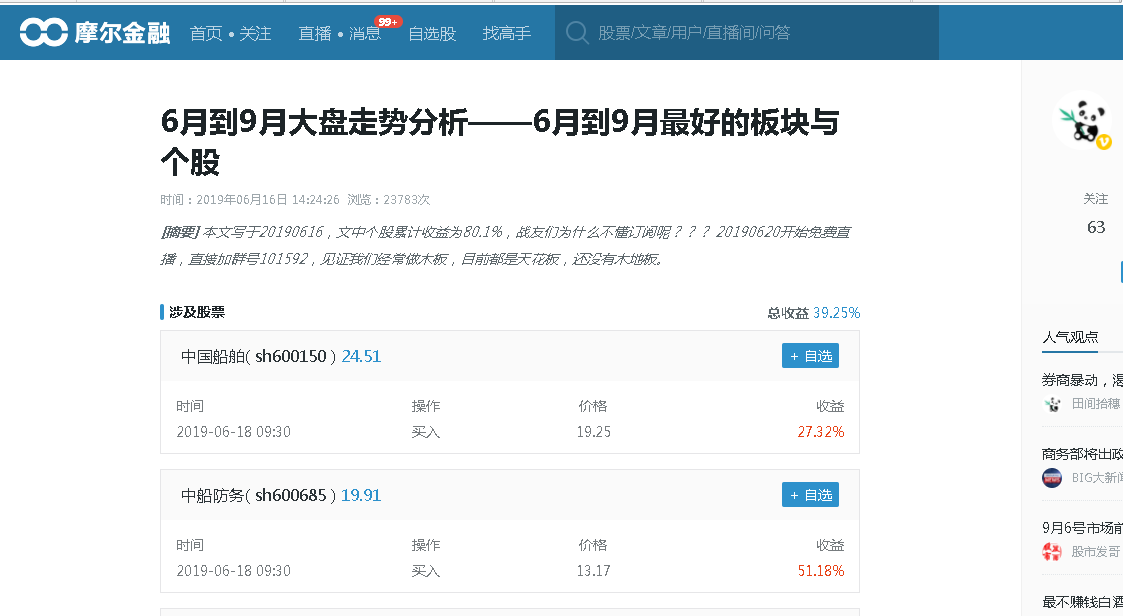Open 找高手 navigation item
The image size is (1123, 616).
pos(507,34)
